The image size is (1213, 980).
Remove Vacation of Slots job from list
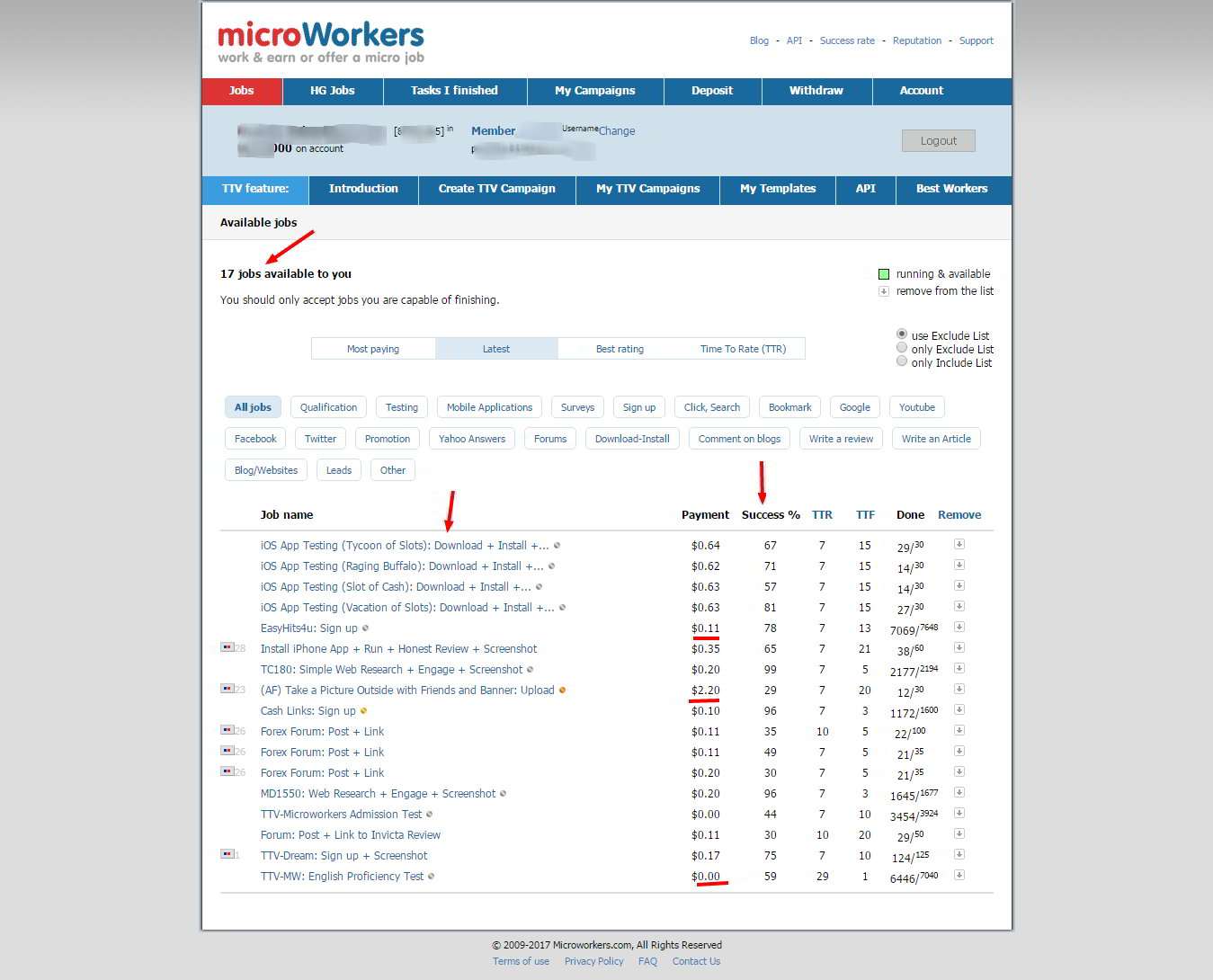tap(959, 606)
